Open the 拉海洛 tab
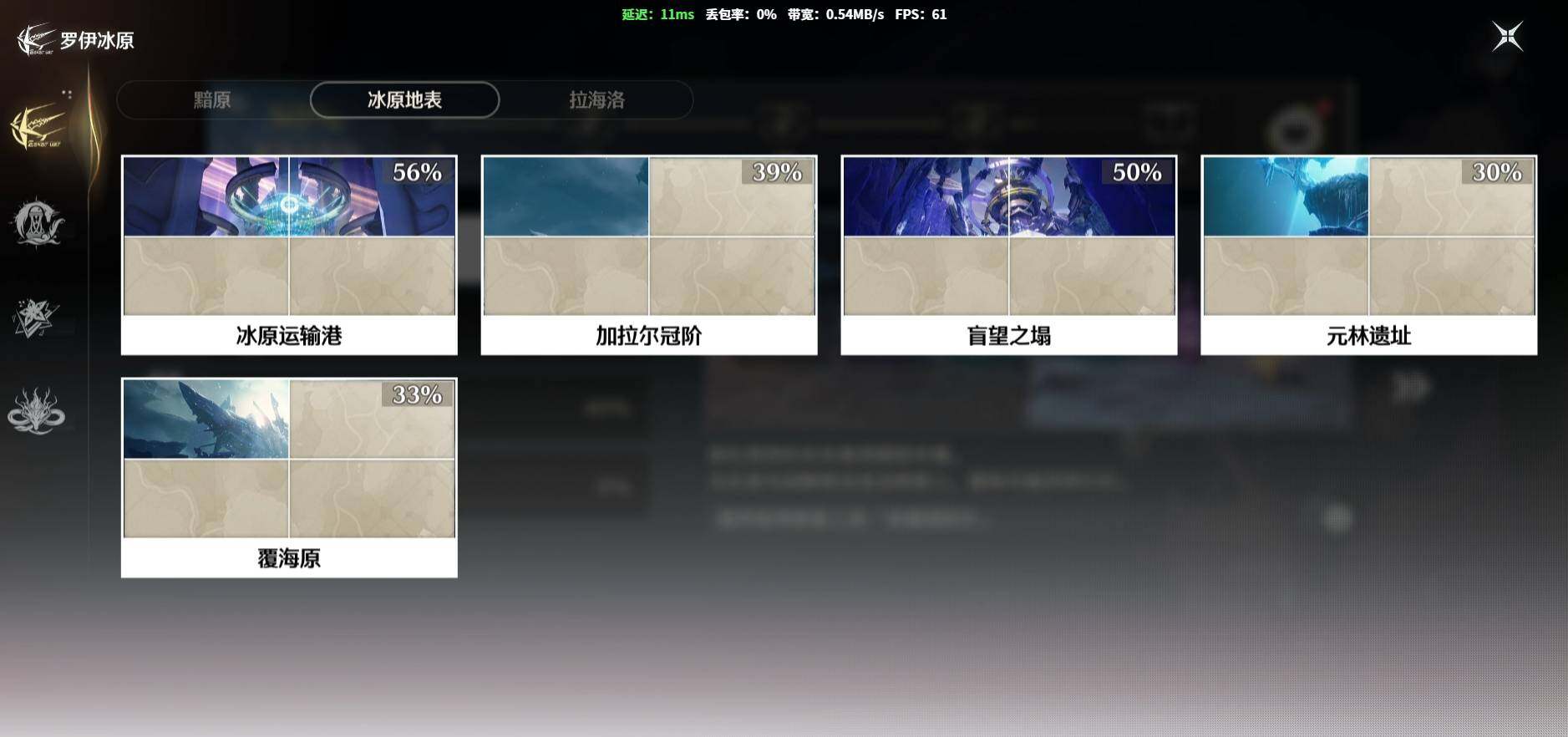The width and height of the screenshot is (1568, 737). 596,100
